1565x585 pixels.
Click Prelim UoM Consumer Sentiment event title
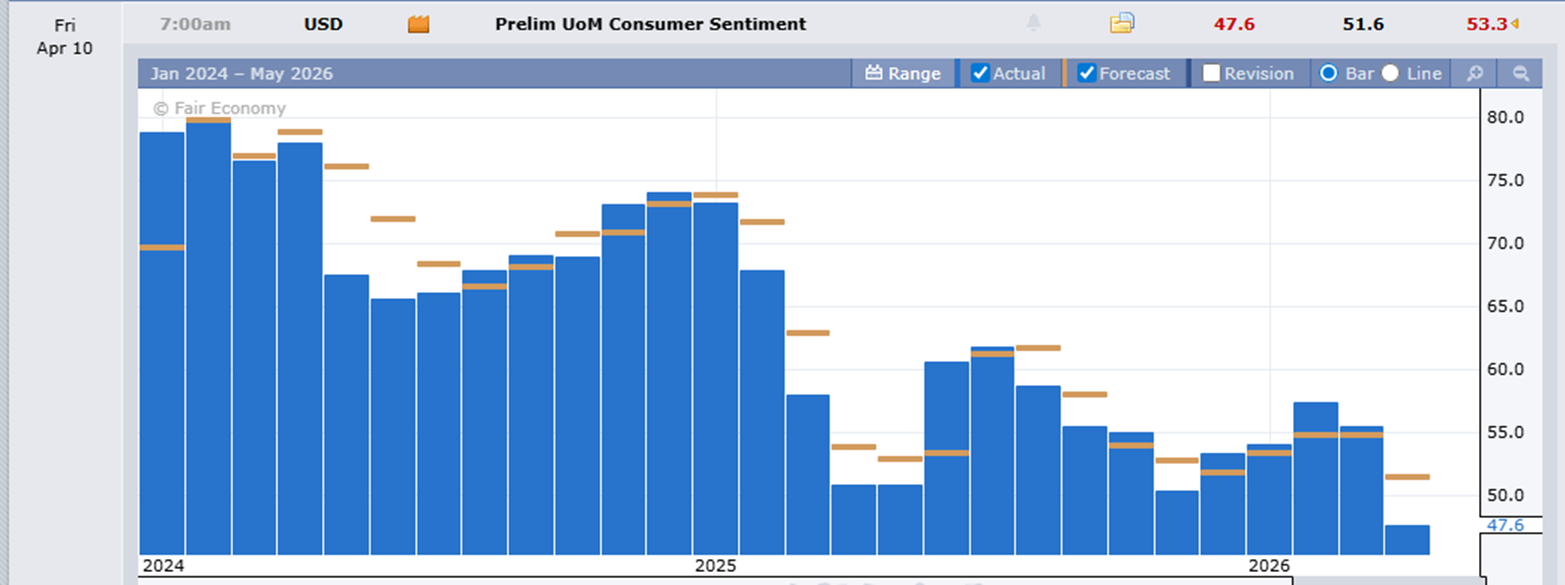pos(650,24)
